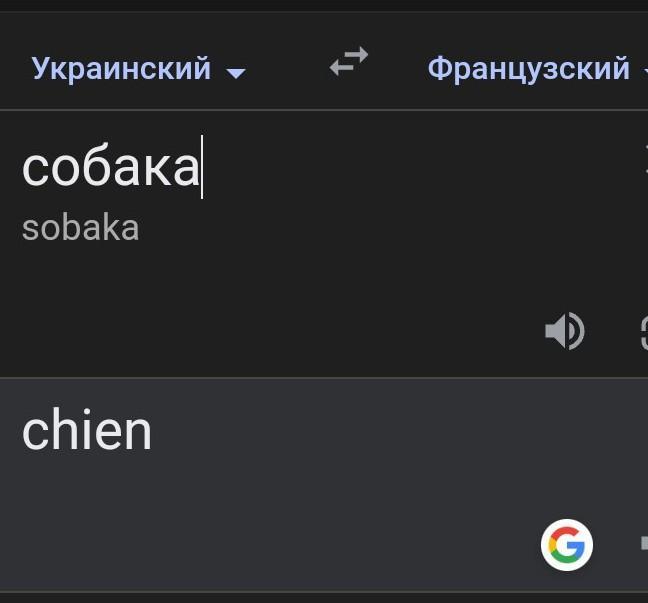Place cursor before first letter of собака

pyautogui.click(x=23, y=166)
